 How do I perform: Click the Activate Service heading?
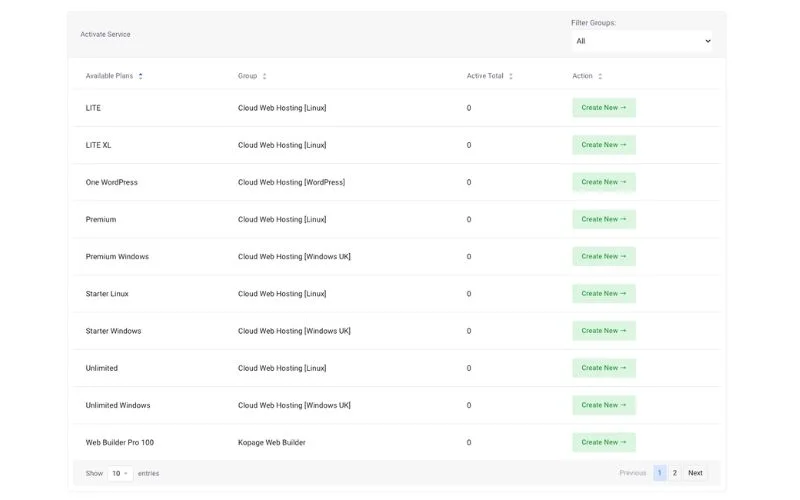pos(105,34)
